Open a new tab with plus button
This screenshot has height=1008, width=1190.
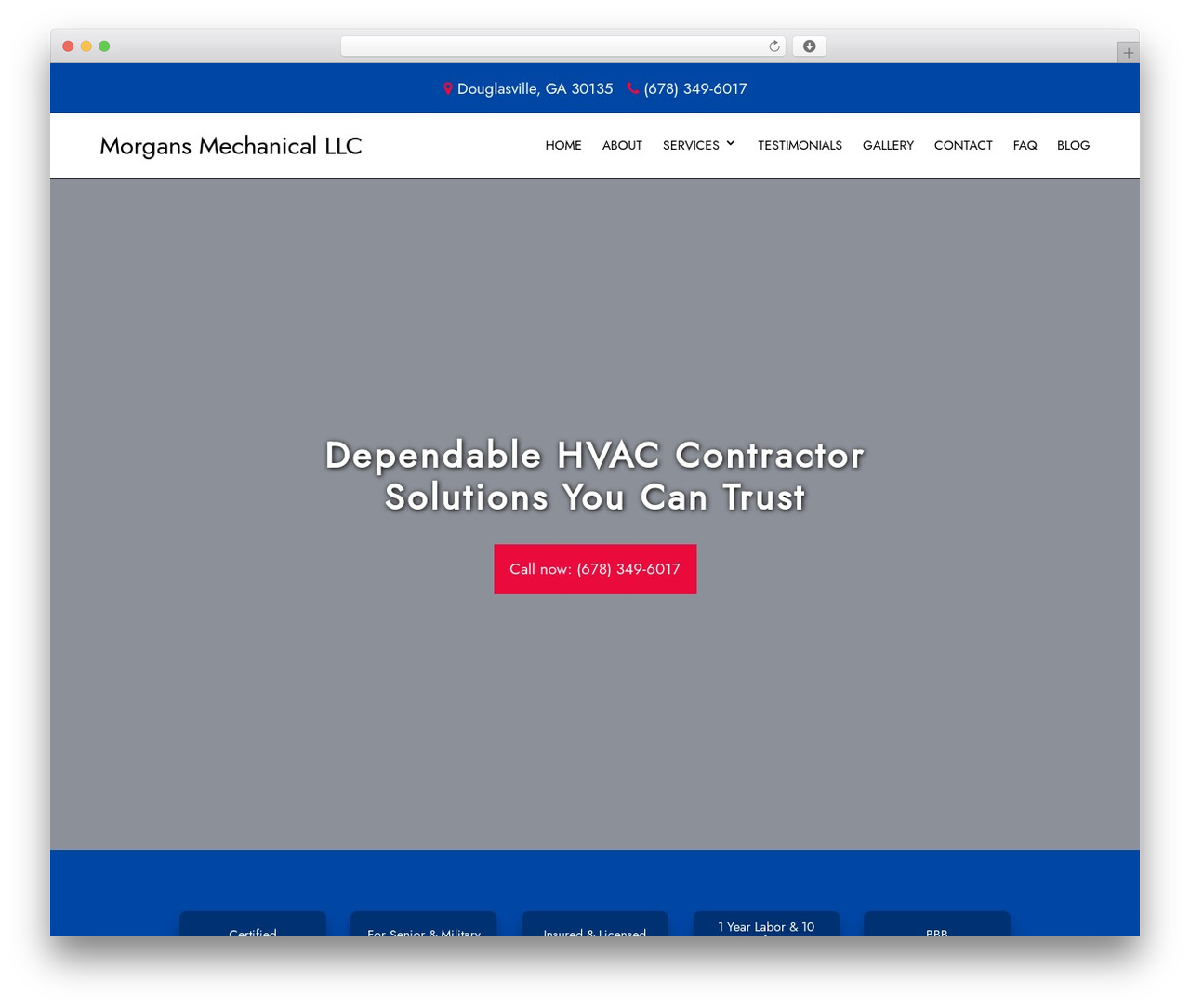[1128, 53]
